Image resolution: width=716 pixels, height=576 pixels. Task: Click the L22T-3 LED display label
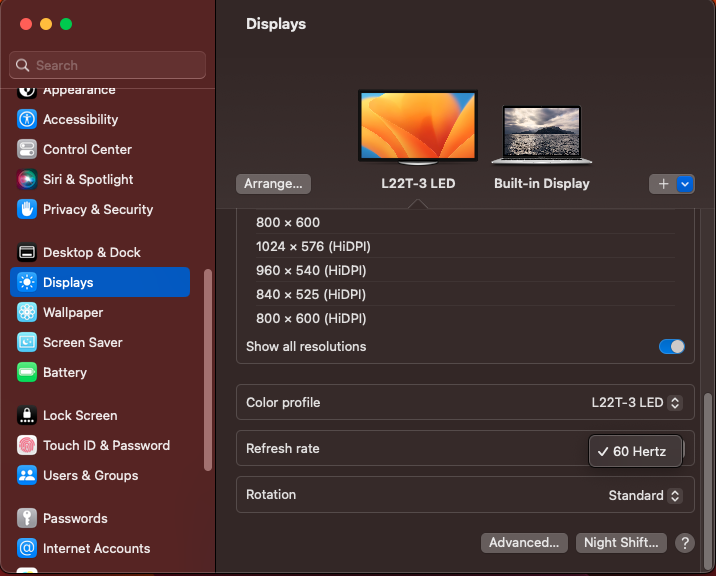[x=418, y=184]
